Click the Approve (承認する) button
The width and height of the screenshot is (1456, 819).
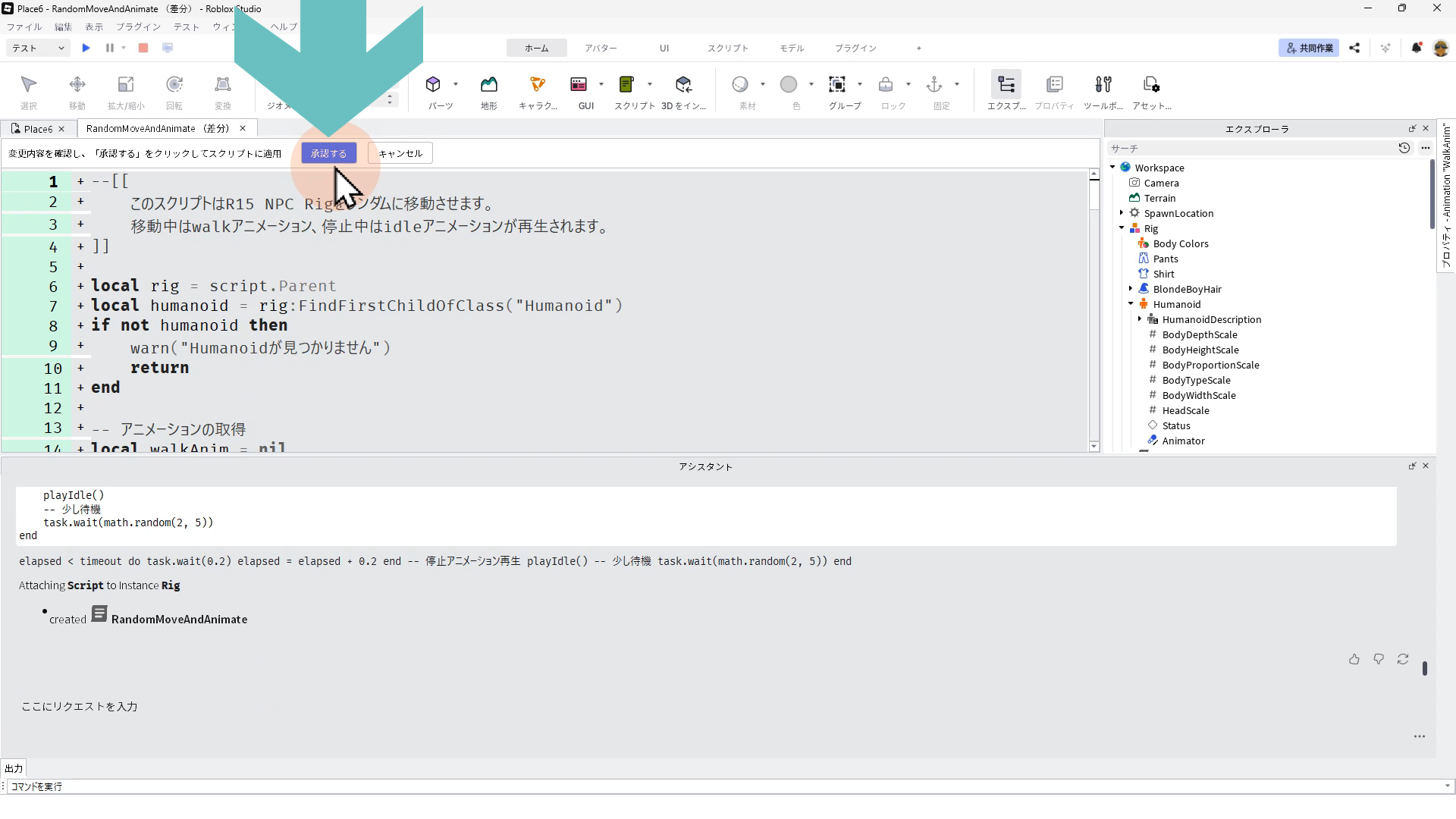coord(328,153)
